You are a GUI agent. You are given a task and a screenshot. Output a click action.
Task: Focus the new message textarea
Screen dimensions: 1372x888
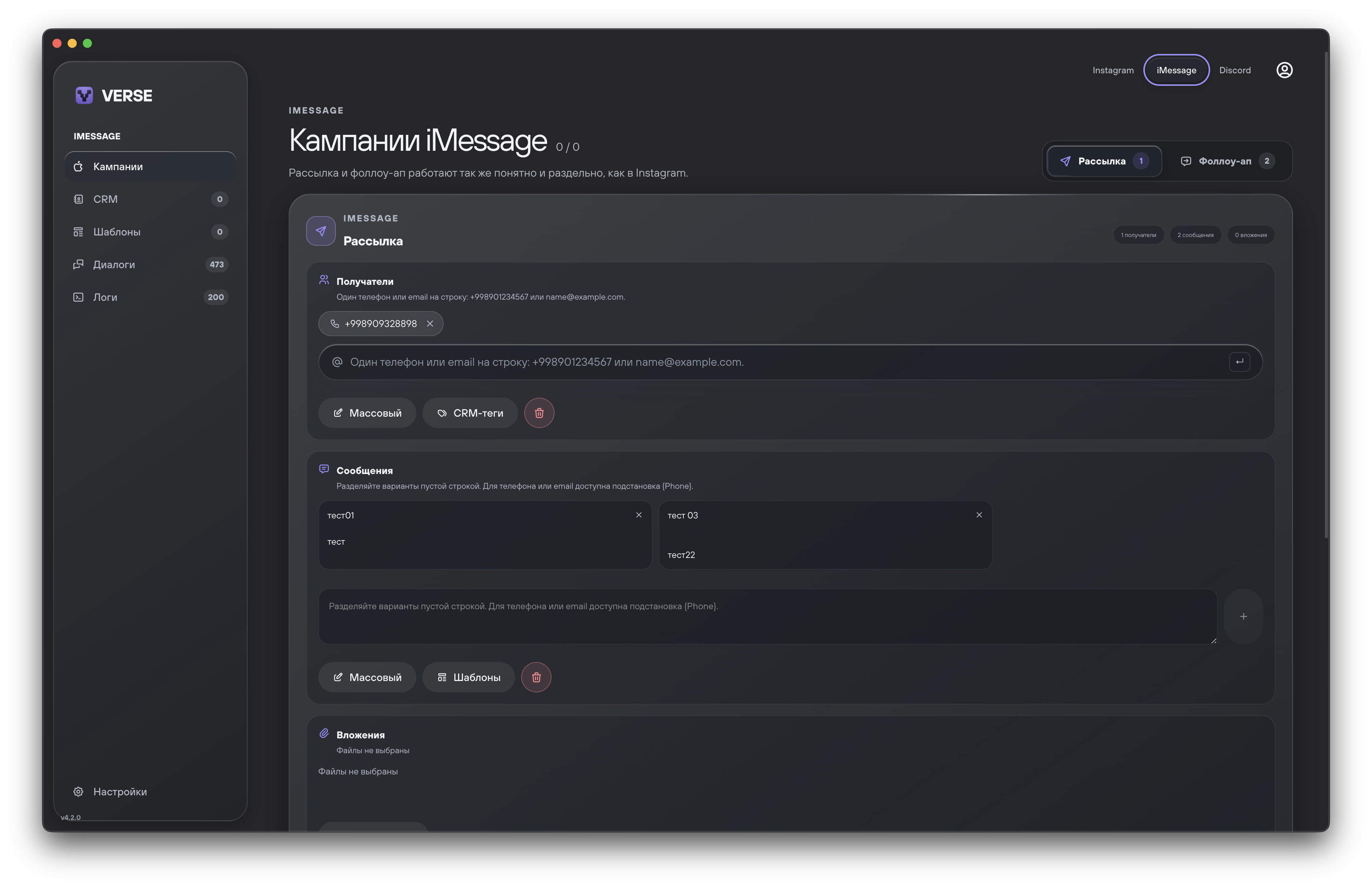(767, 616)
